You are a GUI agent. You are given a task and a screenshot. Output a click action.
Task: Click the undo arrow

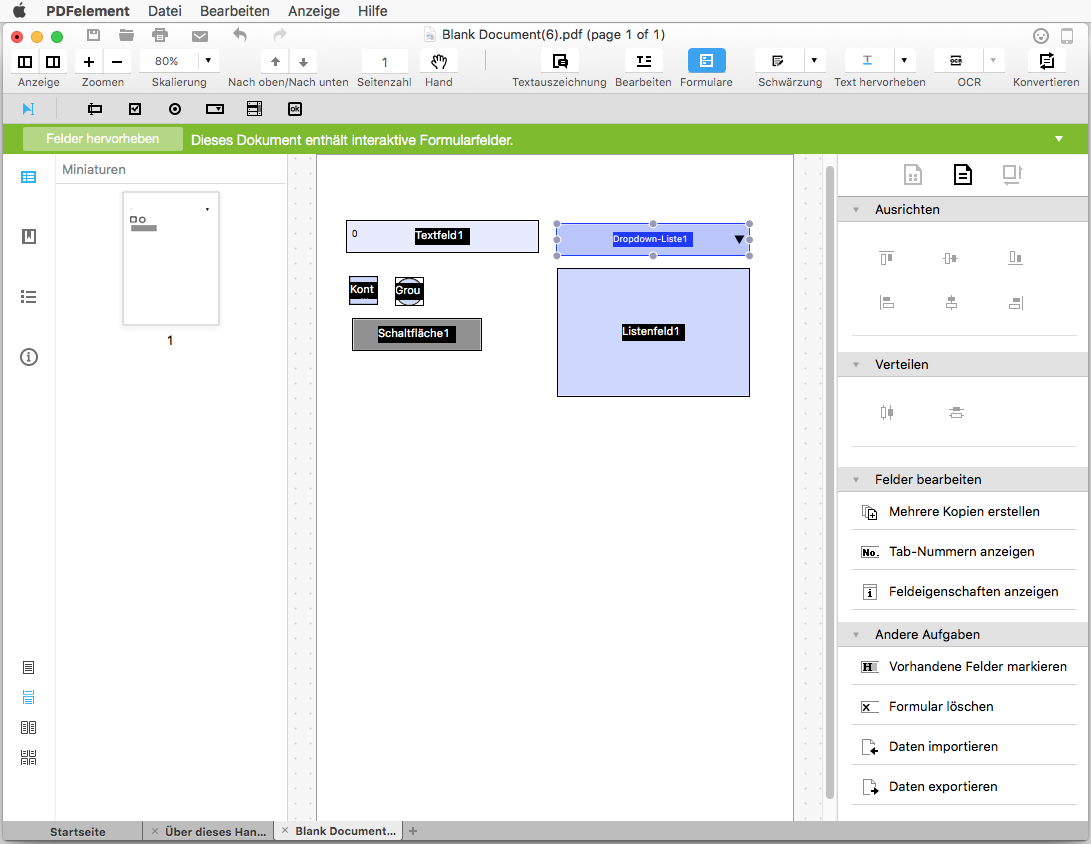240,34
